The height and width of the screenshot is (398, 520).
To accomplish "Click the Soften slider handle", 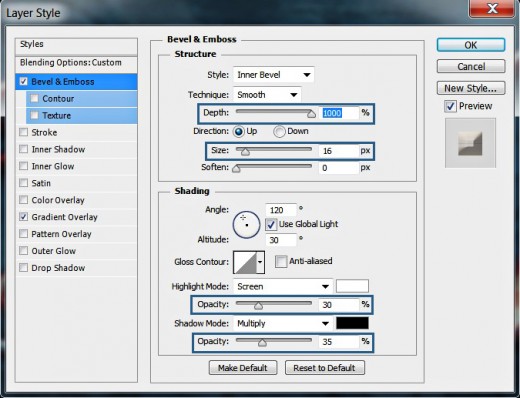I will pos(236,169).
